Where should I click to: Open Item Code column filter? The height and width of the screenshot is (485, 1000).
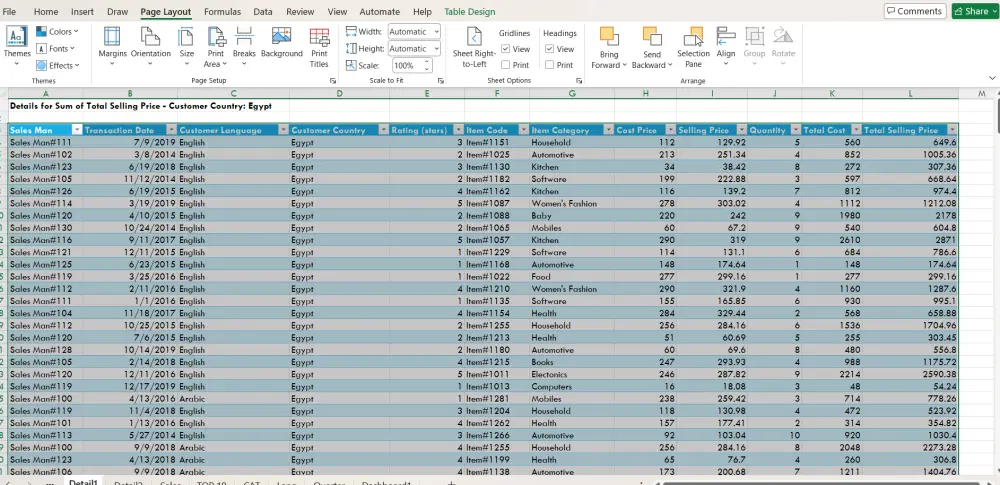[x=523, y=130]
